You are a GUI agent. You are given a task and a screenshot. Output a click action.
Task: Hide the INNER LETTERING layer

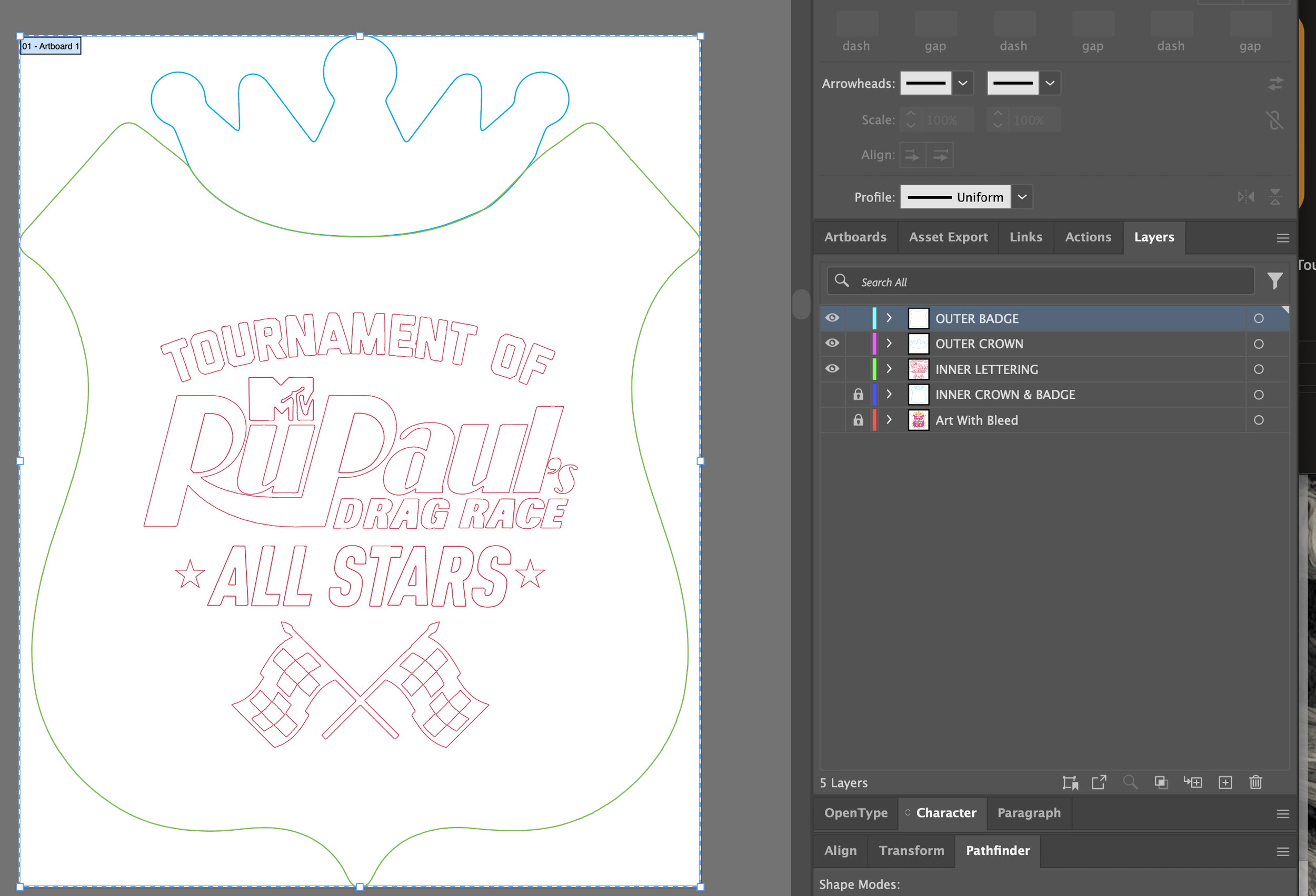coord(832,368)
